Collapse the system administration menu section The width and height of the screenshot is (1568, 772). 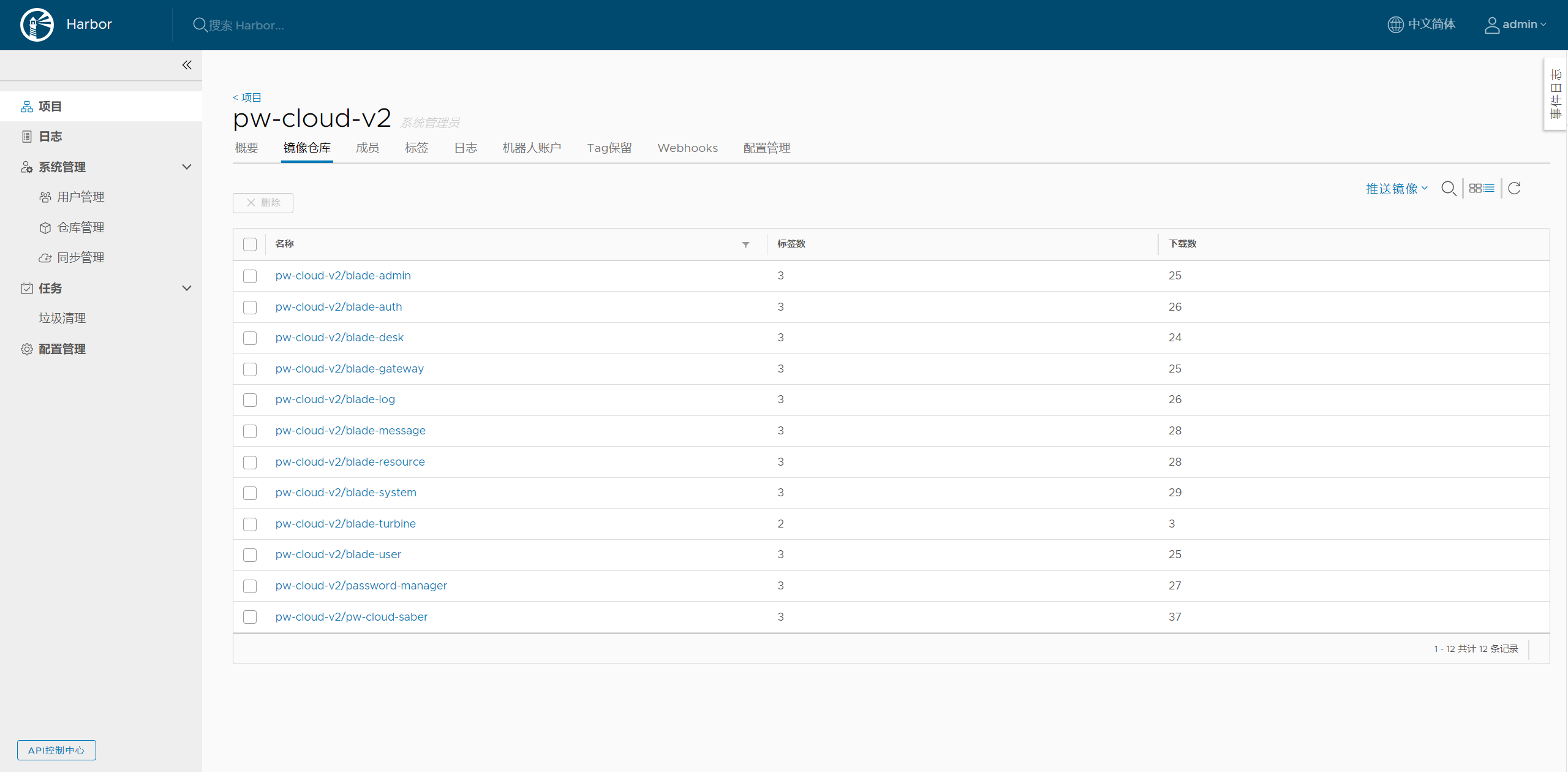[187, 167]
